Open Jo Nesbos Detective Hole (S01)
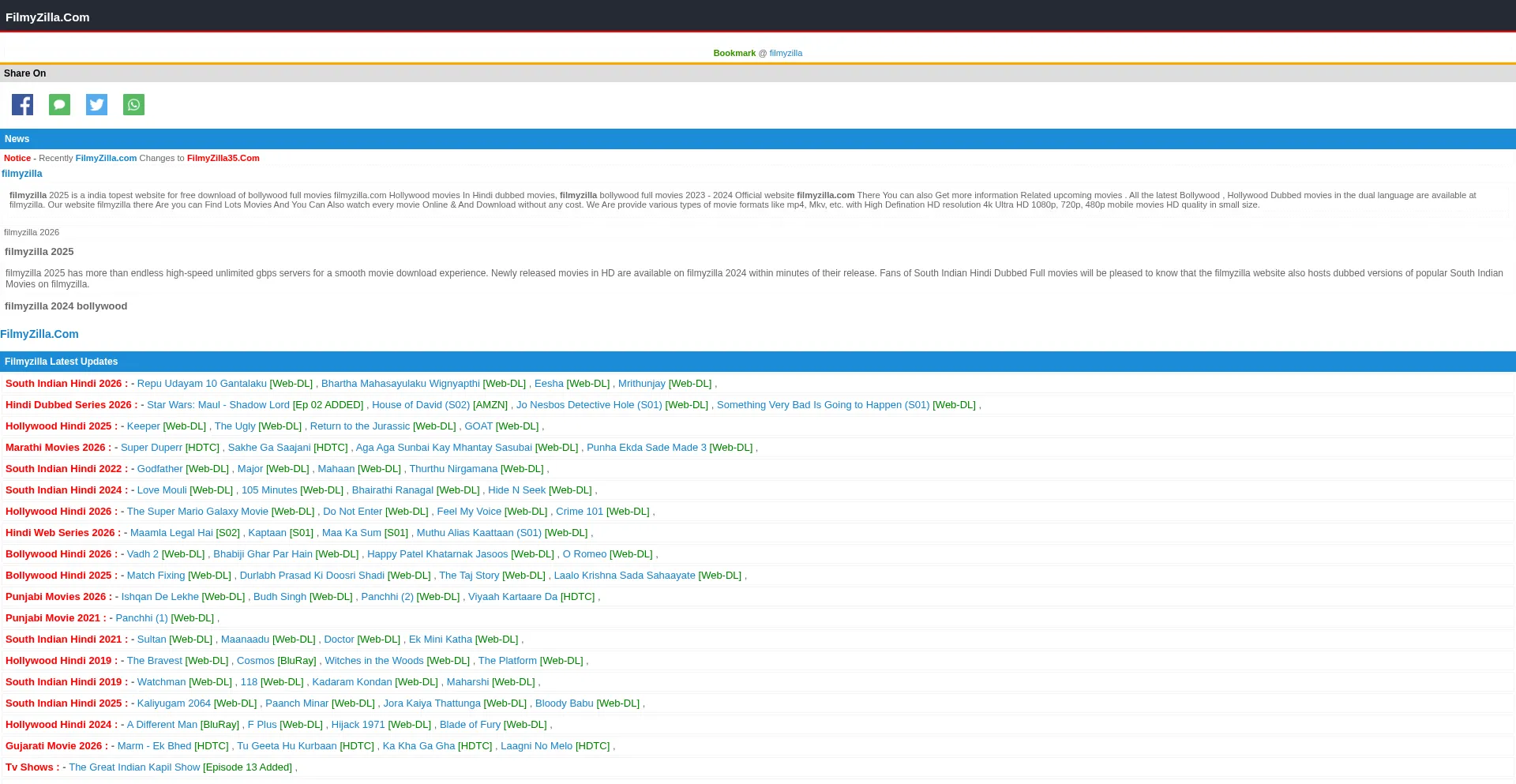The width and height of the screenshot is (1516, 784). point(589,405)
